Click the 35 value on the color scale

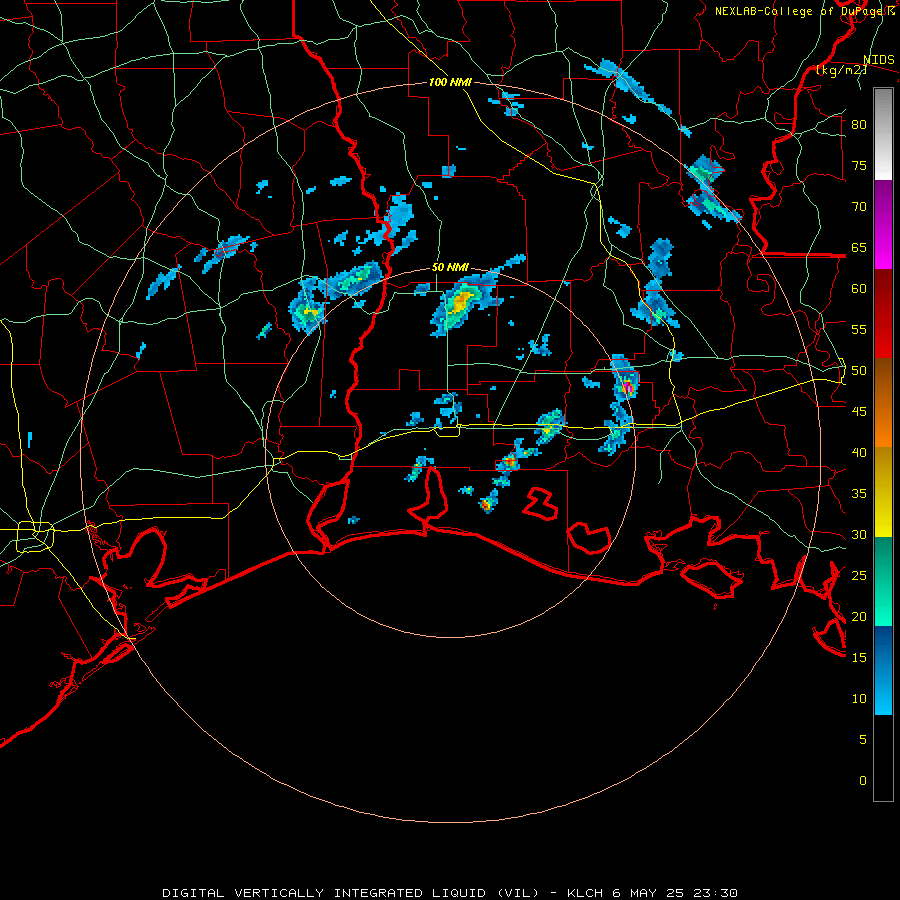click(859, 494)
